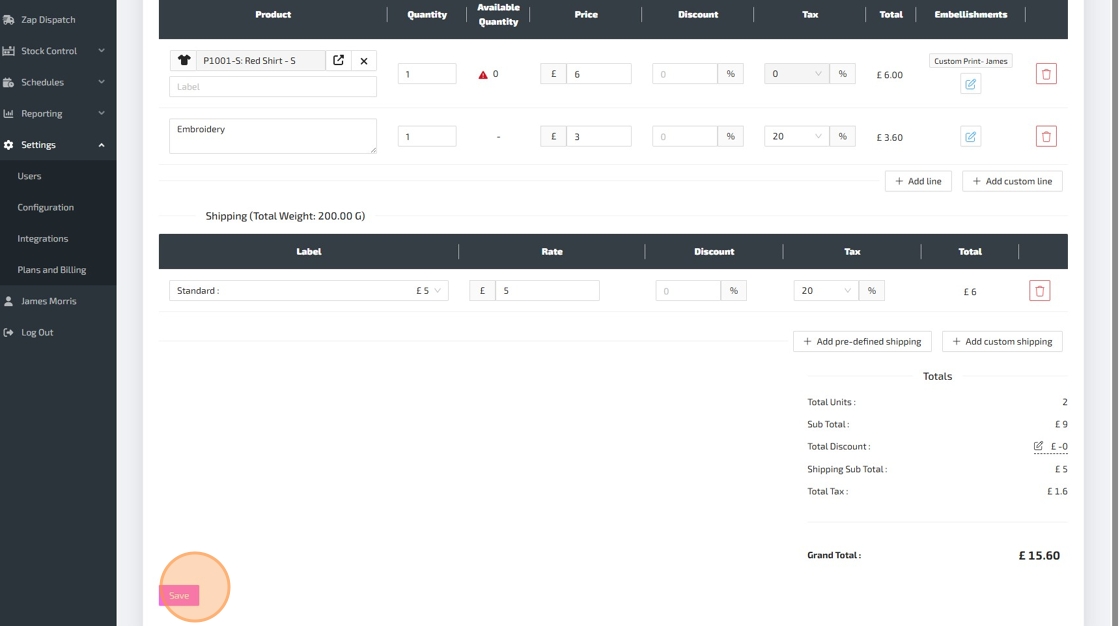The image size is (1120, 626).
Task: Click the stock warning triangle icon
Action: point(483,74)
